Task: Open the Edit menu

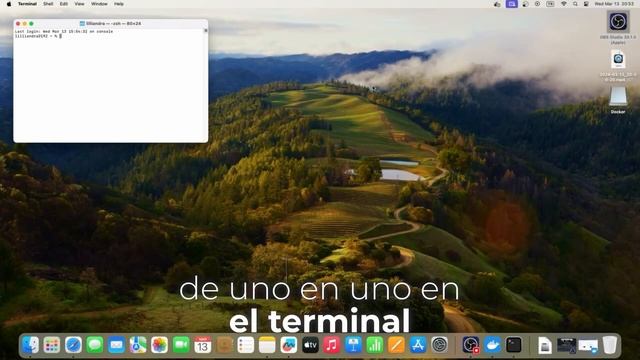Action: tap(64, 4)
